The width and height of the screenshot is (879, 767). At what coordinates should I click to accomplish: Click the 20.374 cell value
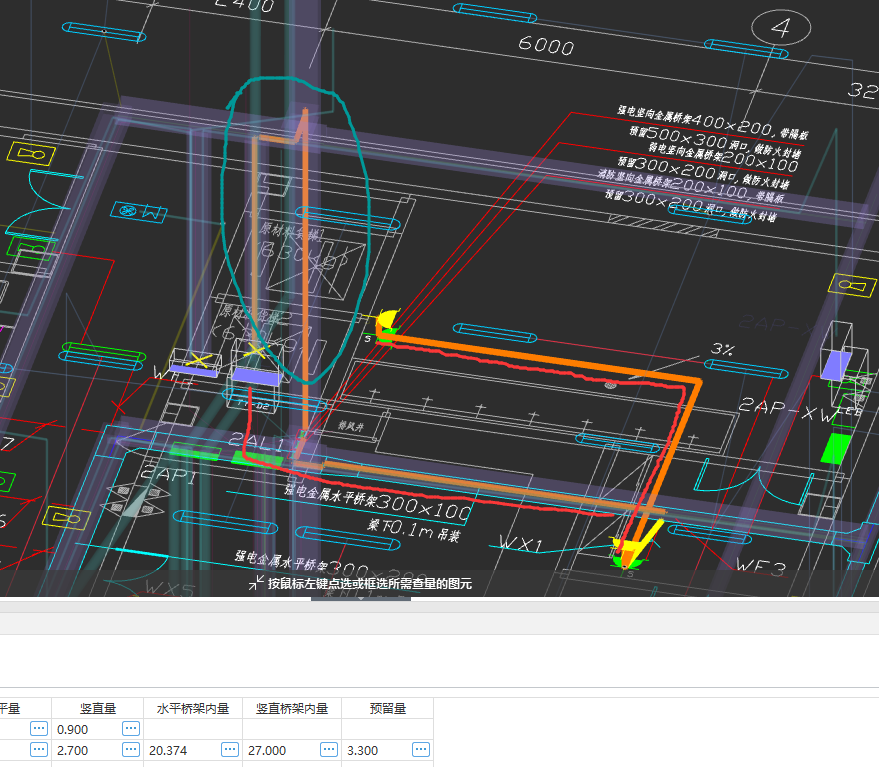(x=168, y=750)
